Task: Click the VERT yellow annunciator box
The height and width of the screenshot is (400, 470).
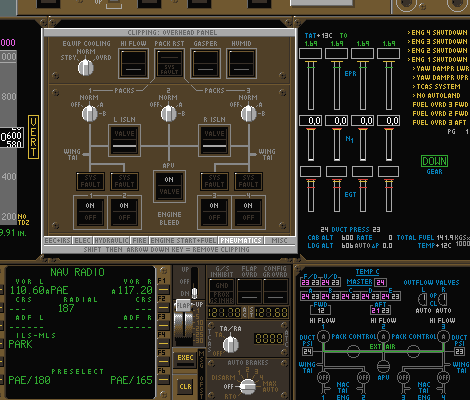Action: click(x=33, y=137)
